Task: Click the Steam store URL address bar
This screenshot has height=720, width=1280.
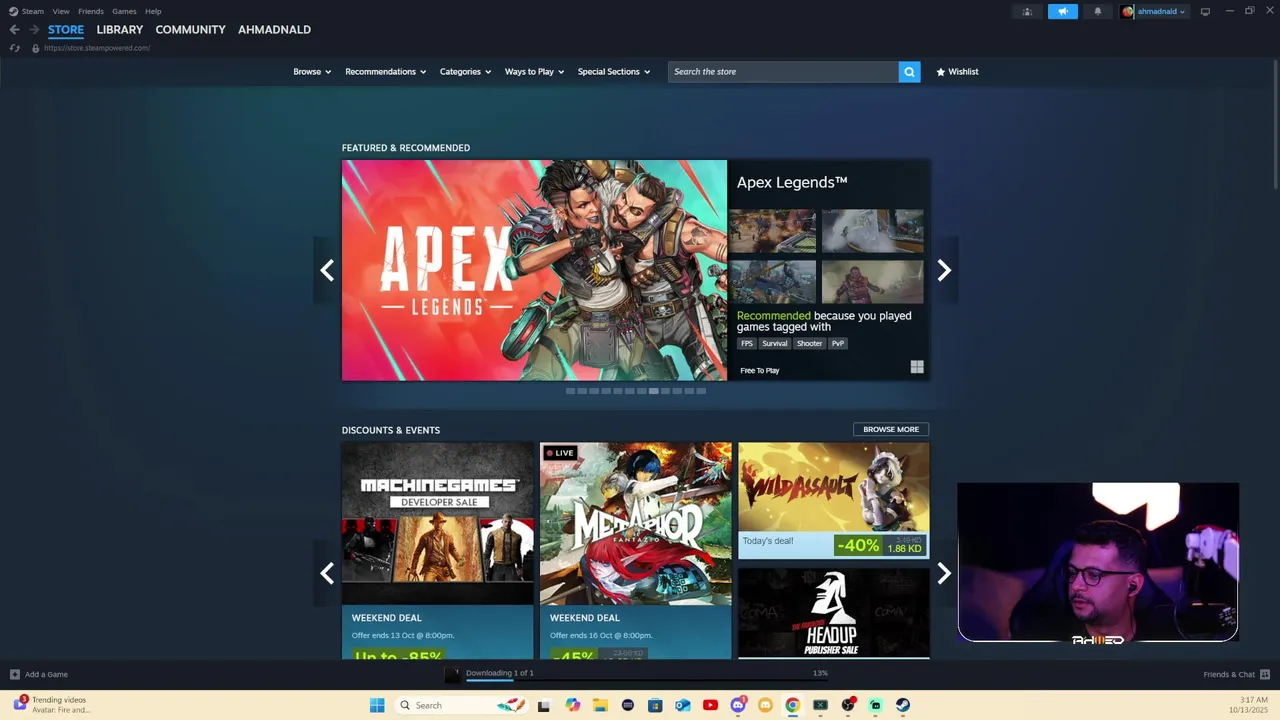Action: 97,48
